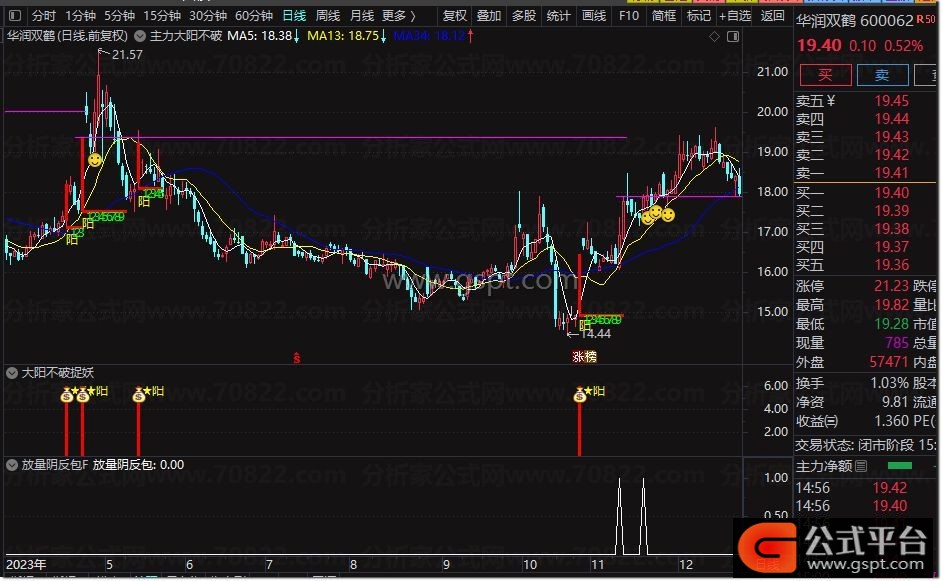Click the diamond icon on chart header
Image resolution: width=943 pixels, height=581 pixels.
[x=714, y=37]
